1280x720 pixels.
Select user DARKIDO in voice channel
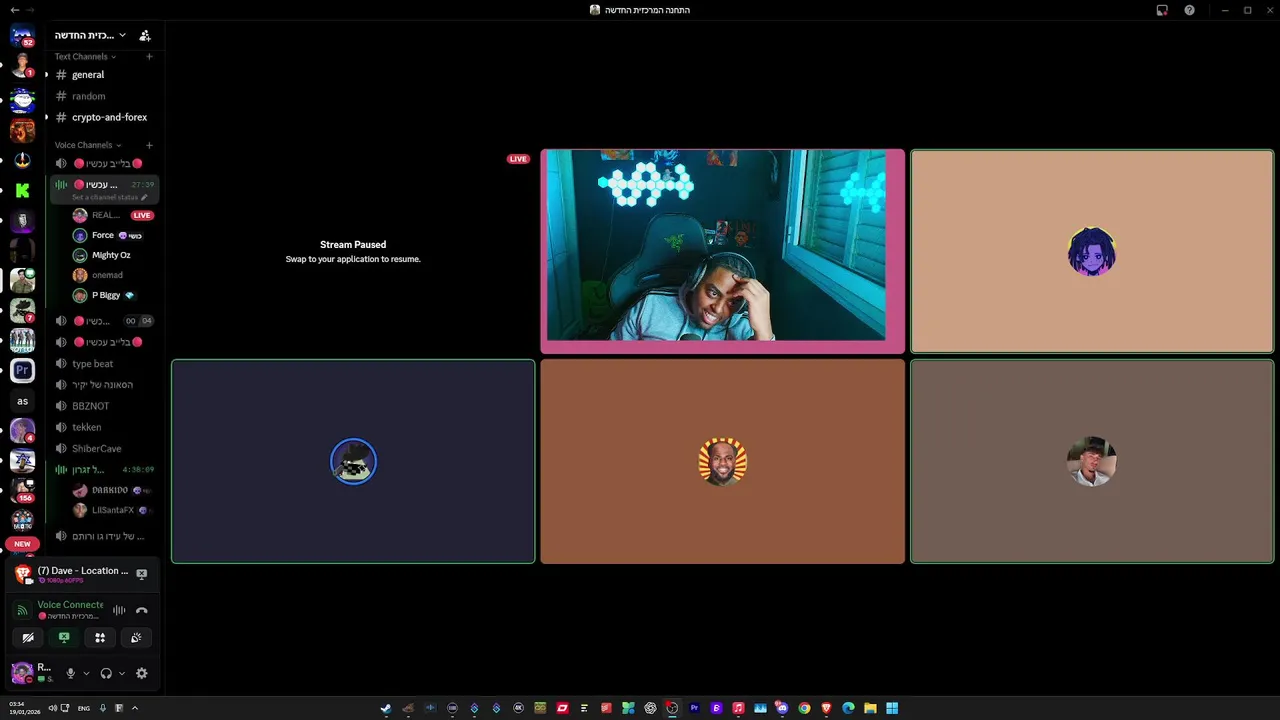coord(112,490)
